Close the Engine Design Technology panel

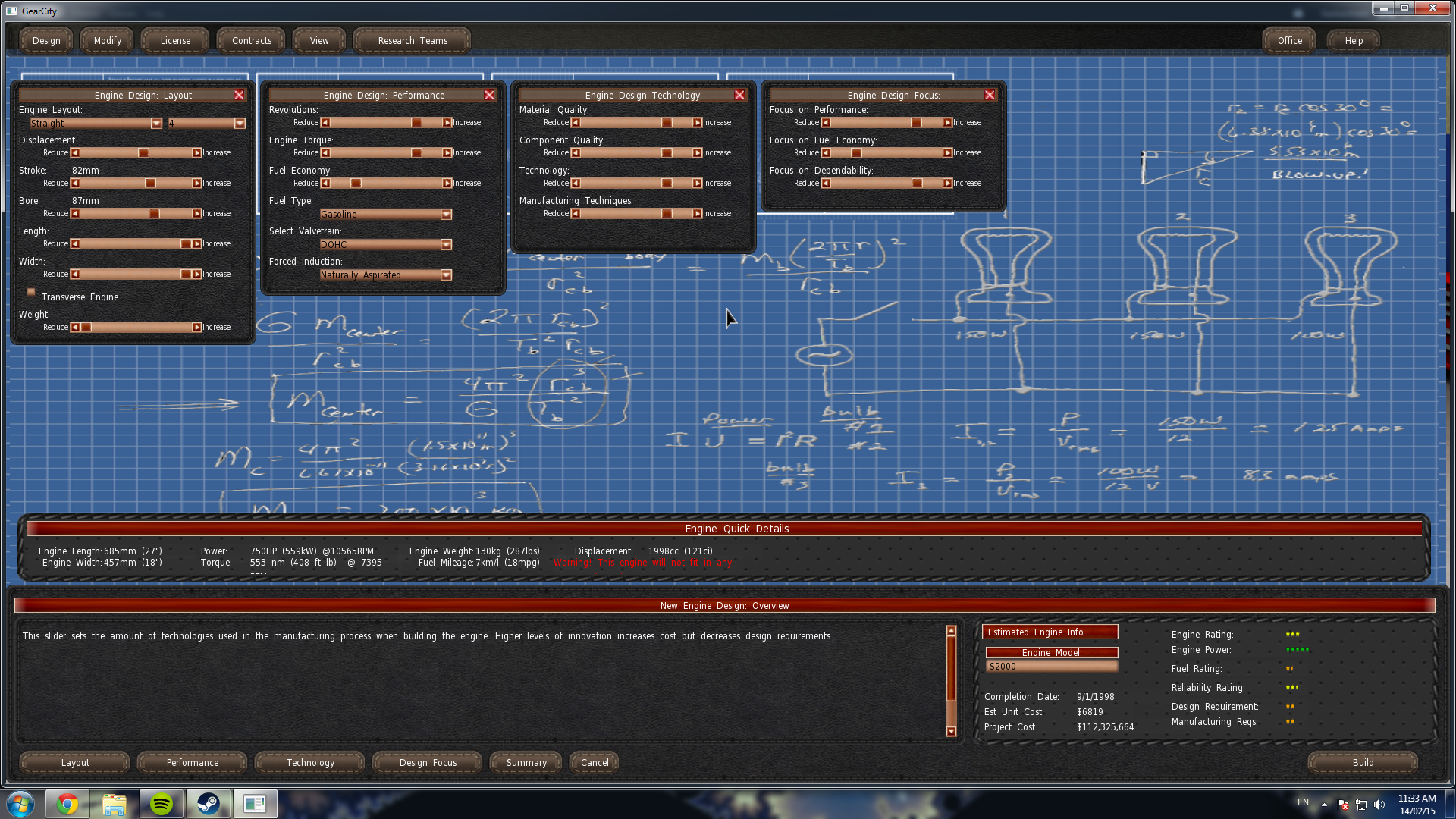[x=739, y=95]
